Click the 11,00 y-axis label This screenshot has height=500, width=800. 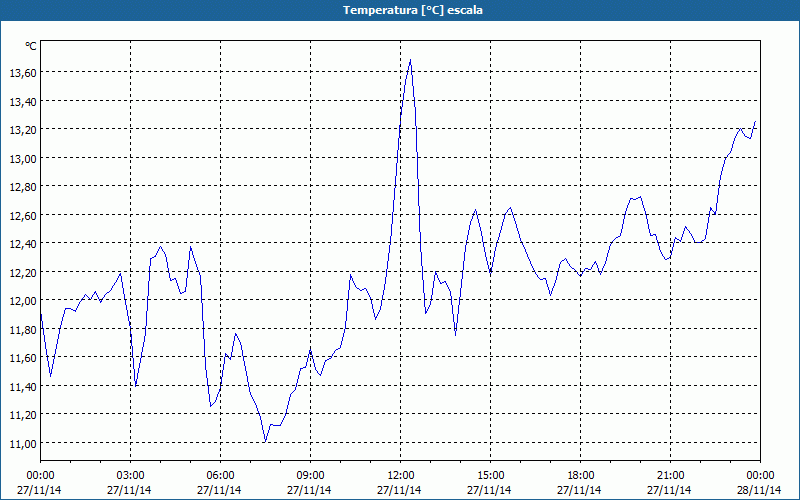tap(23, 443)
